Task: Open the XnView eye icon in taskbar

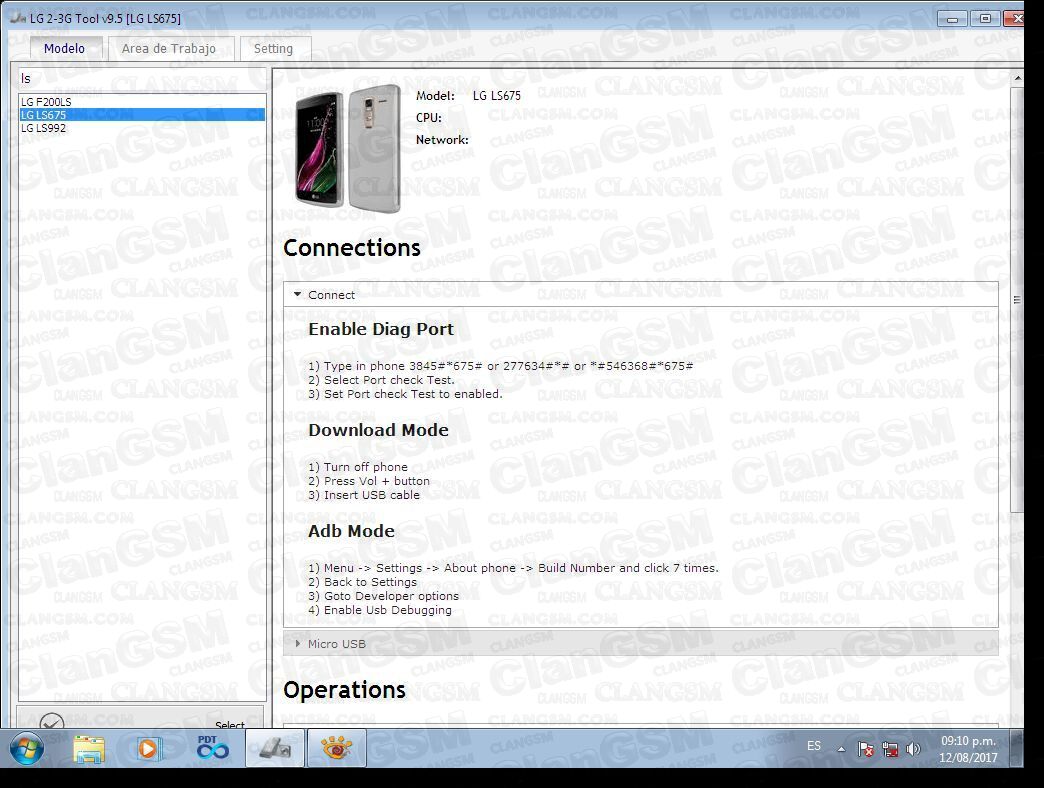Action: (x=336, y=749)
